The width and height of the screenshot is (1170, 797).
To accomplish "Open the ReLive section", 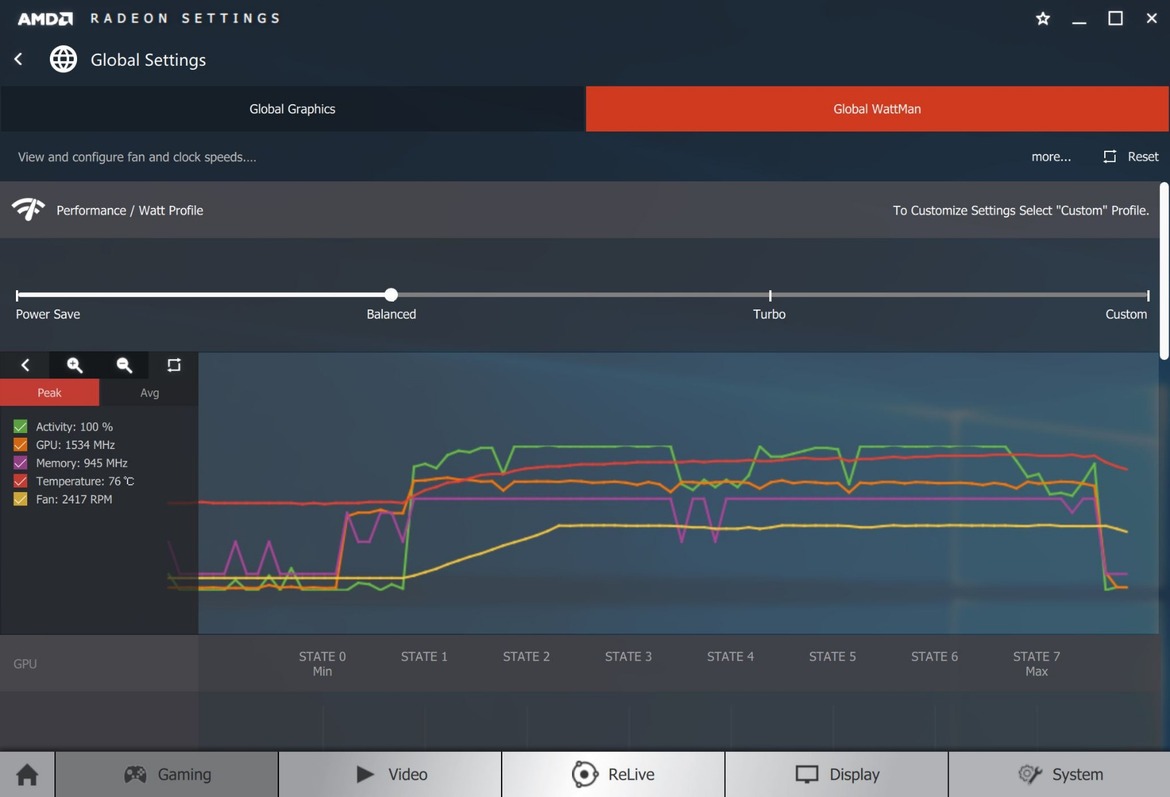I will point(613,775).
